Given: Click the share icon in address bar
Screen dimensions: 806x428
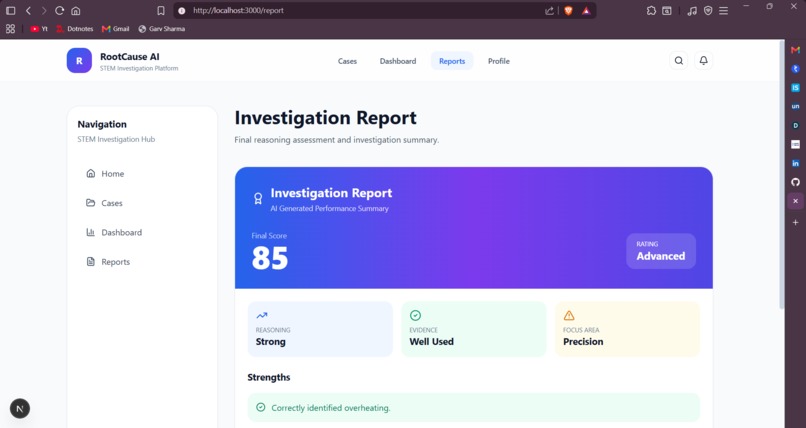Looking at the screenshot, I should [x=549, y=10].
